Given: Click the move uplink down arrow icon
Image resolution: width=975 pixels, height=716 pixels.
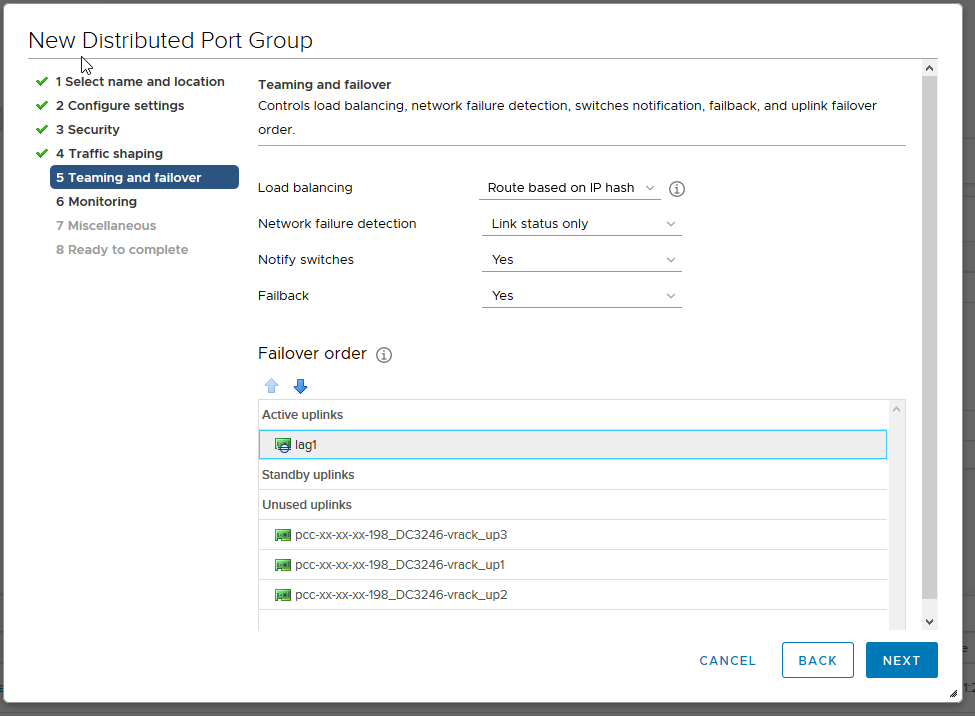Looking at the screenshot, I should (300, 386).
